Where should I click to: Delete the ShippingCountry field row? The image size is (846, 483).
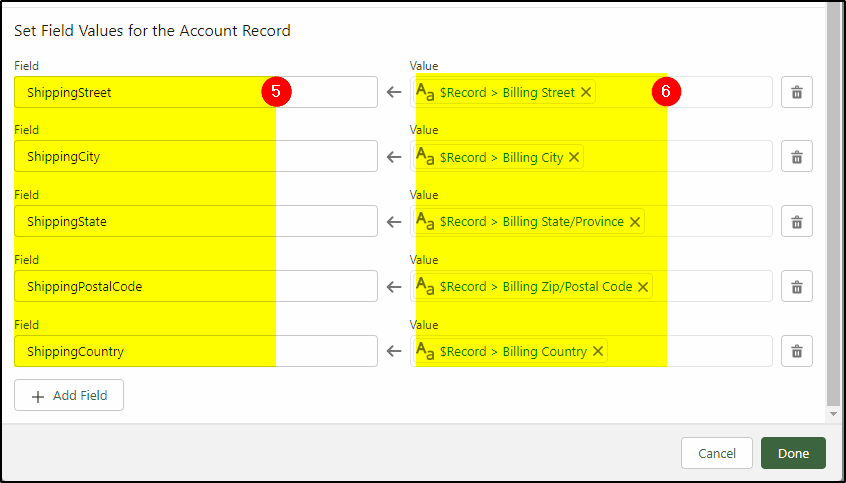click(796, 351)
